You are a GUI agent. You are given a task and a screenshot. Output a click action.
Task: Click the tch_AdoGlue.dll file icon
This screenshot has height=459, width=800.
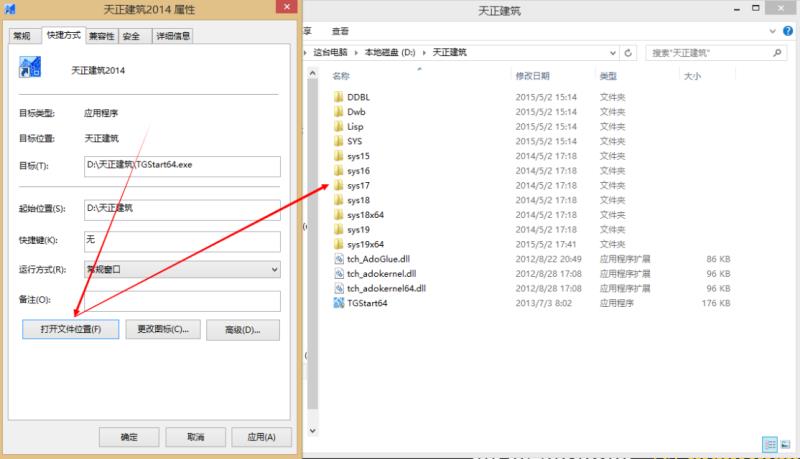(x=339, y=259)
